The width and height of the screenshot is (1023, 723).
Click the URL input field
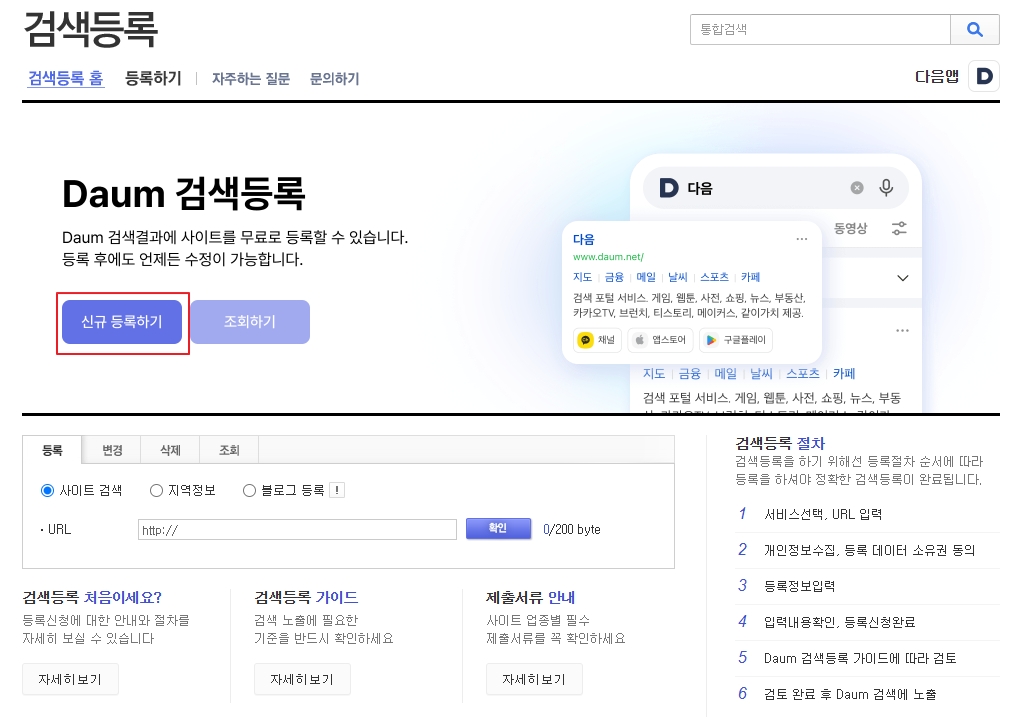297,530
